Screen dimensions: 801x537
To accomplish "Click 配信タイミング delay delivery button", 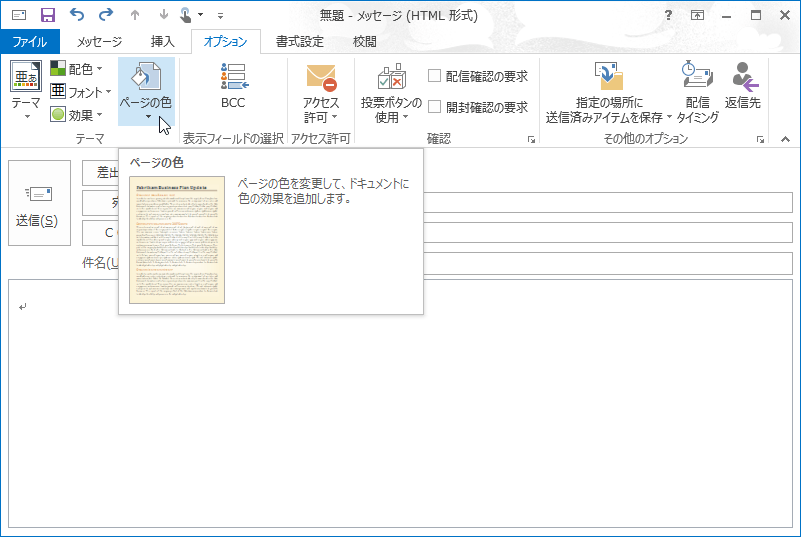I will coord(698,93).
